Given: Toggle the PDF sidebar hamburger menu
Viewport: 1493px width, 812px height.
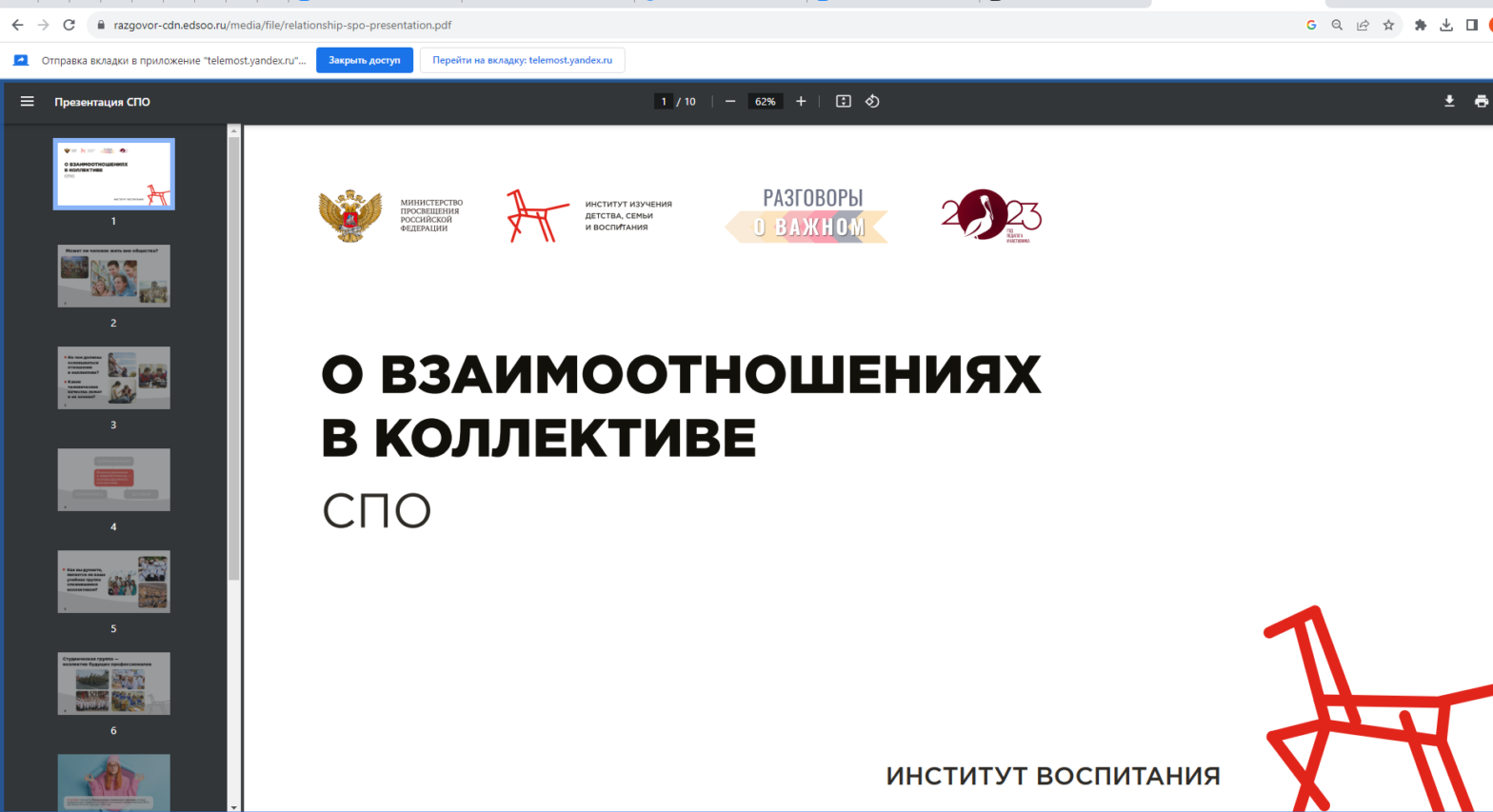Looking at the screenshot, I should [28, 102].
